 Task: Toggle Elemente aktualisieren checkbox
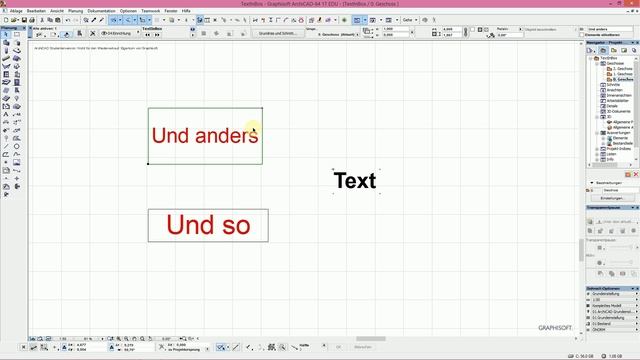click(x=582, y=35)
